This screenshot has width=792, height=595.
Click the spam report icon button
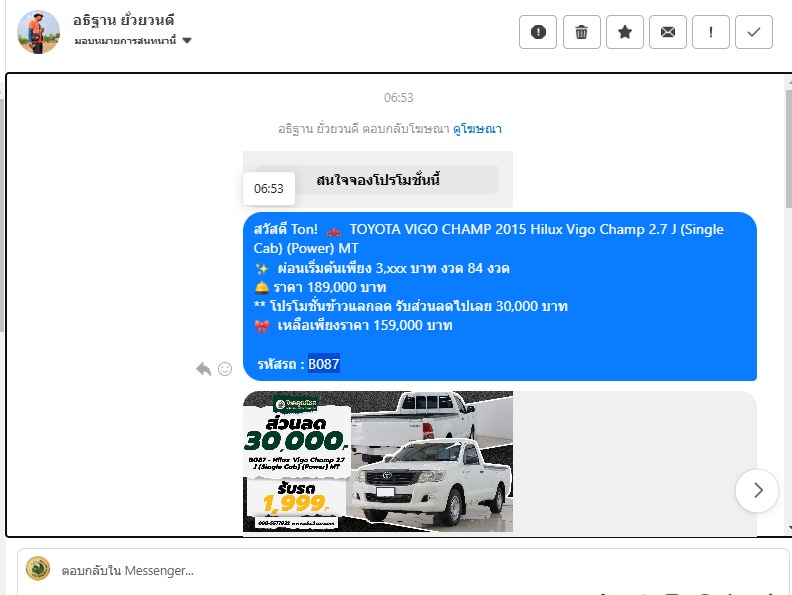[538, 32]
